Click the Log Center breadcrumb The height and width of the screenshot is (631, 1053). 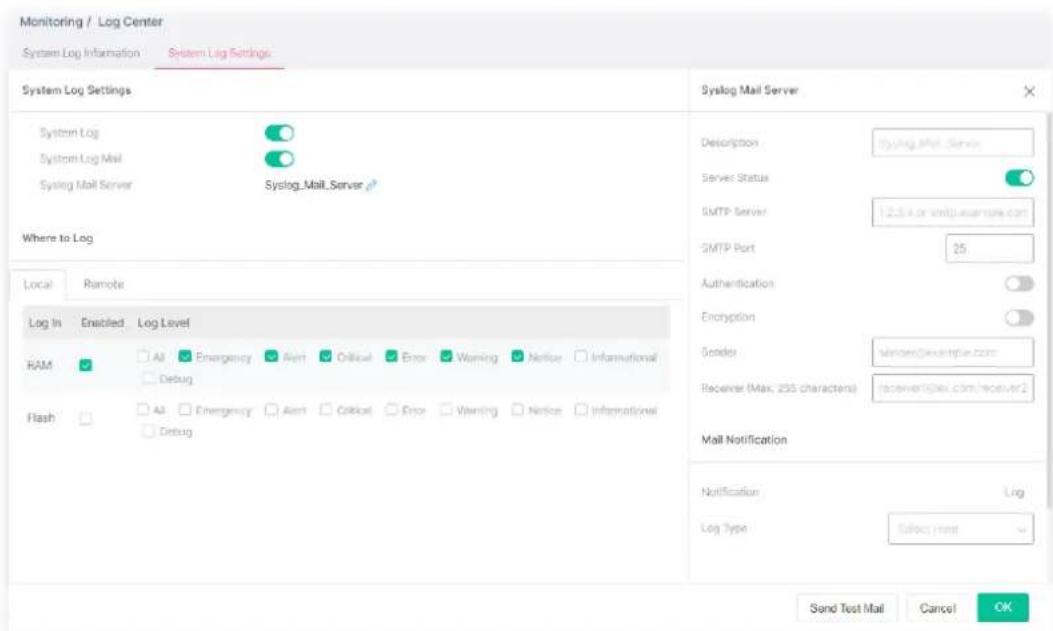click(x=130, y=21)
